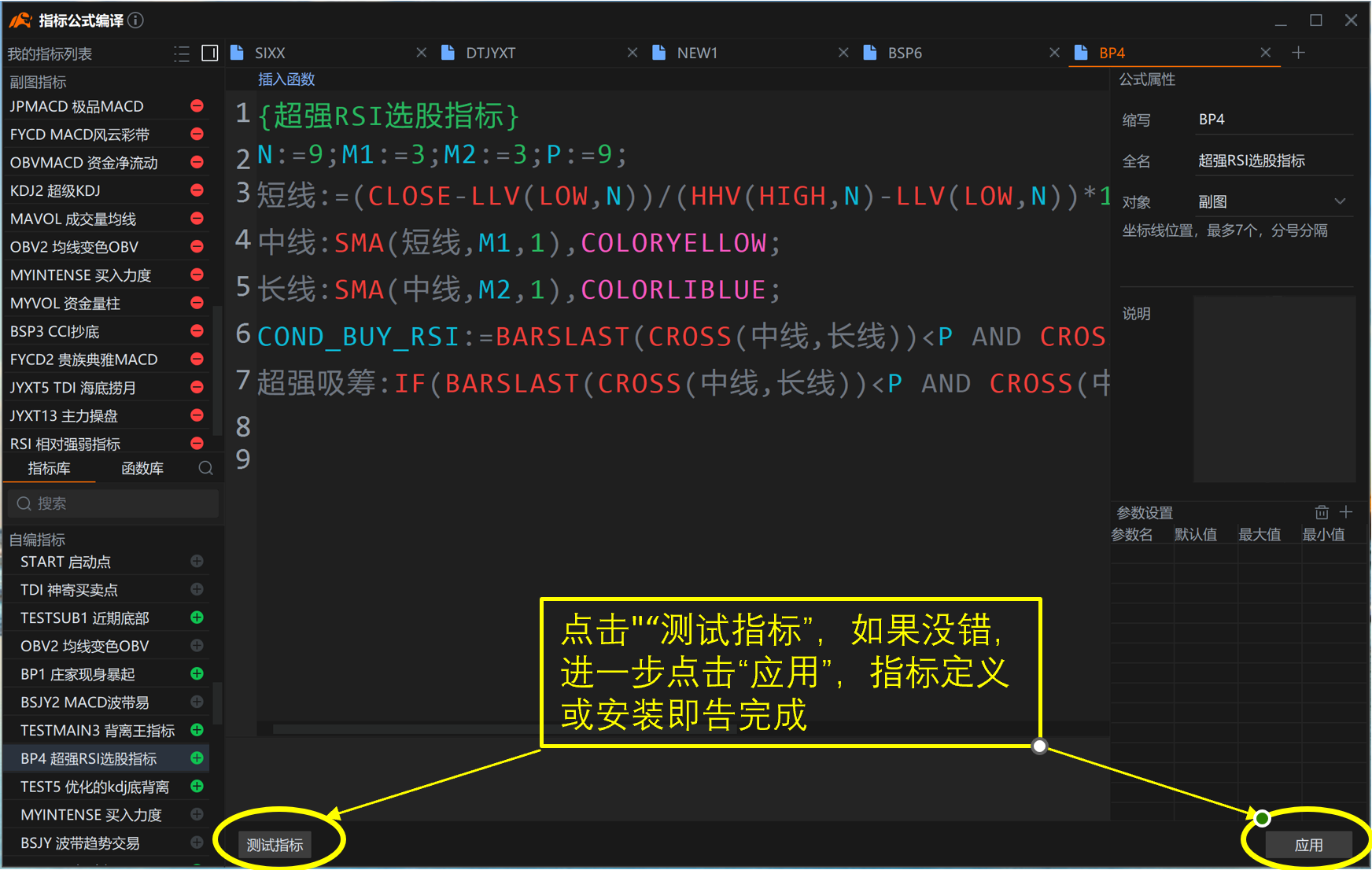
Task: Switch to the DTJYXT tab
Action: 490,53
